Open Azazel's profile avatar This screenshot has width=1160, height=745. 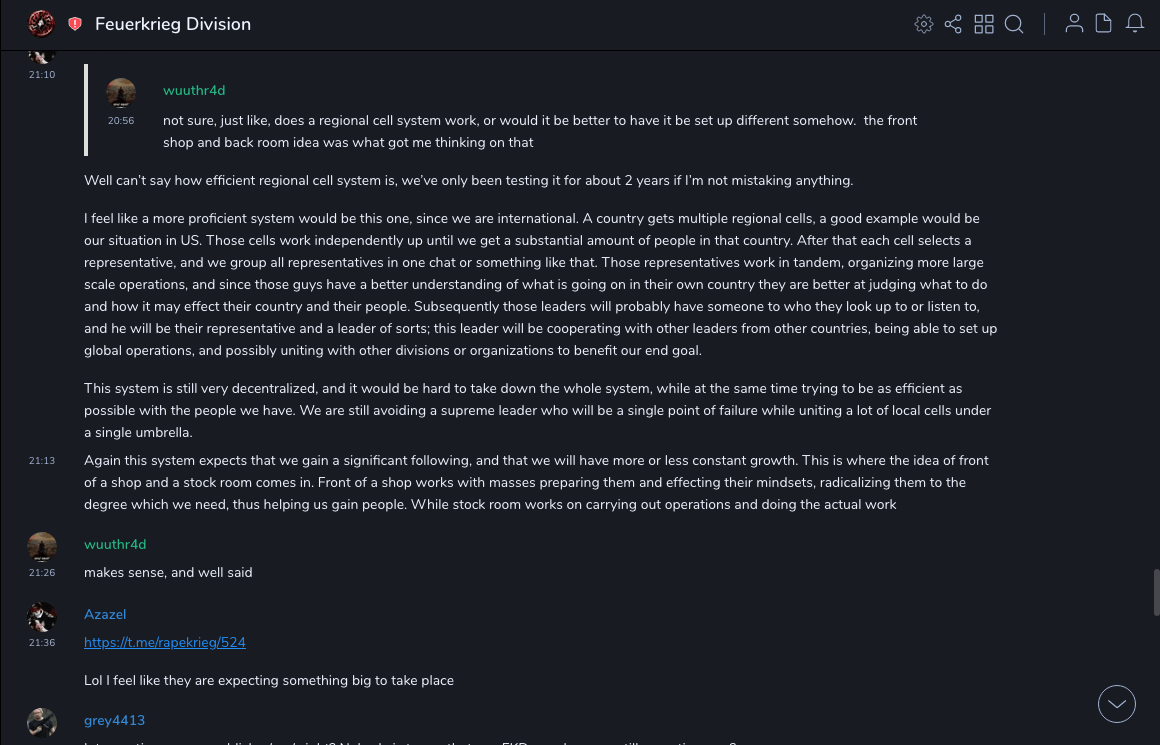pyautogui.click(x=42, y=617)
